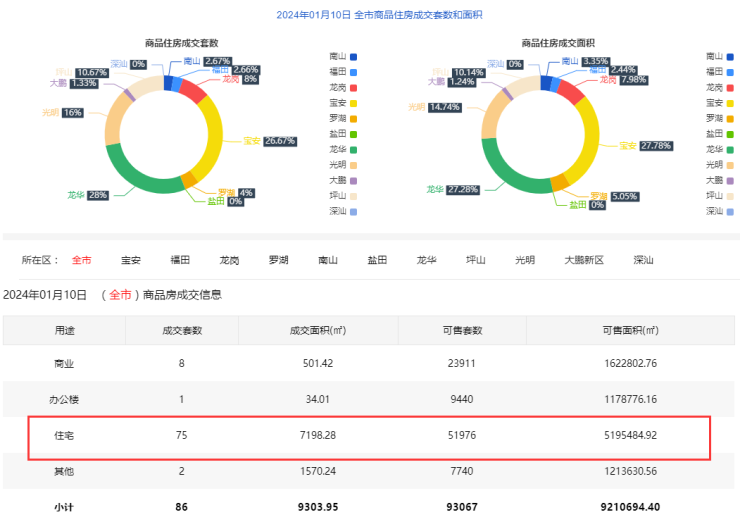Click the 成交面积(㎡) column header
Image resolution: width=740 pixels, height=529 pixels.
[x=317, y=330]
